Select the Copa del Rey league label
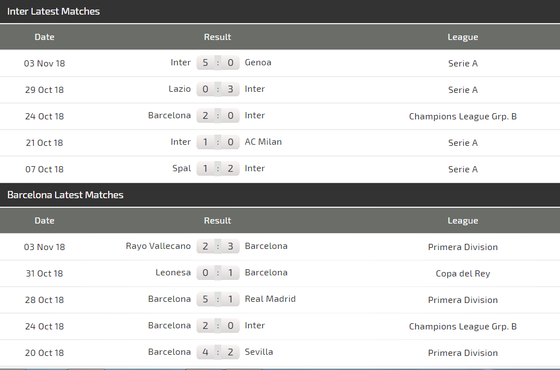 463,274
